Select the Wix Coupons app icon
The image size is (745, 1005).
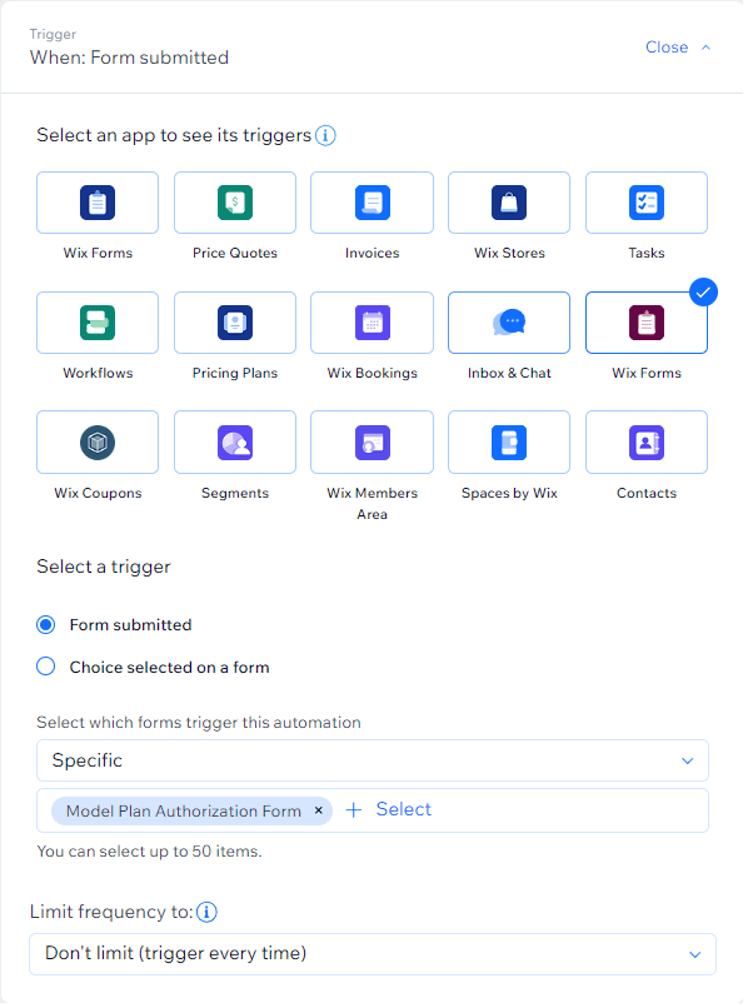click(97, 442)
